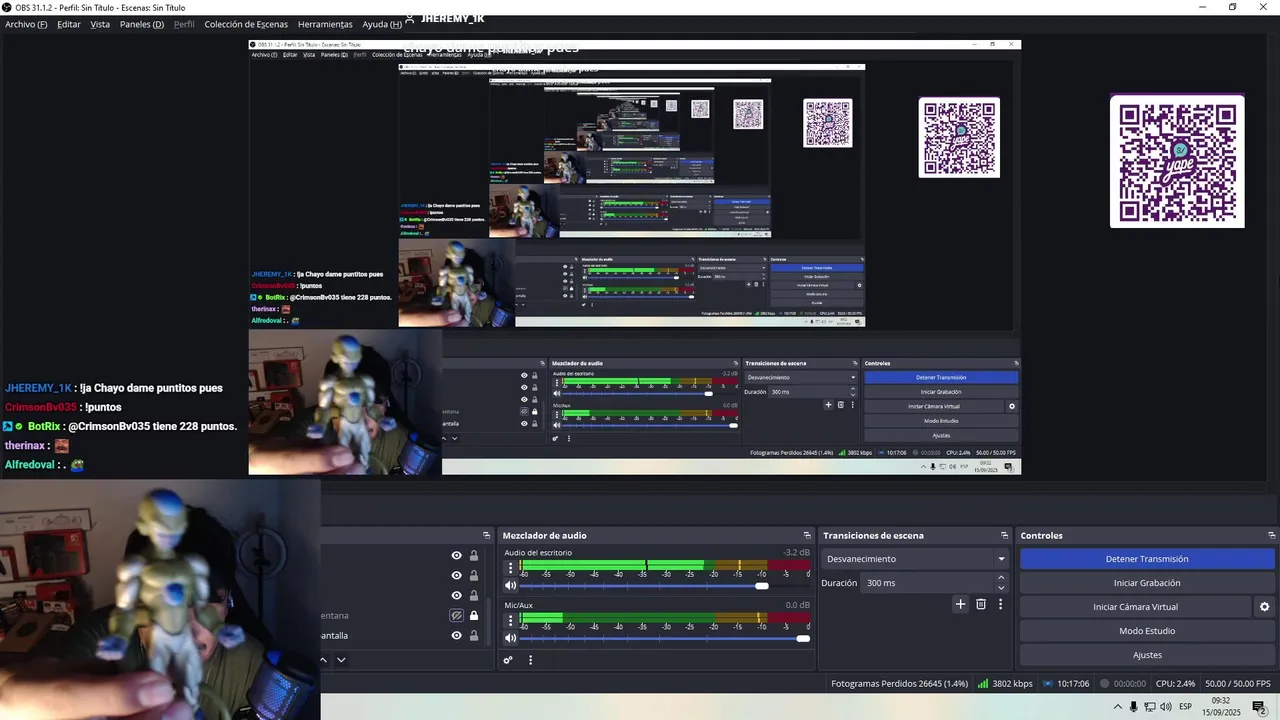Open transition properties three-dot menu
1280x720 pixels.
1000,604
